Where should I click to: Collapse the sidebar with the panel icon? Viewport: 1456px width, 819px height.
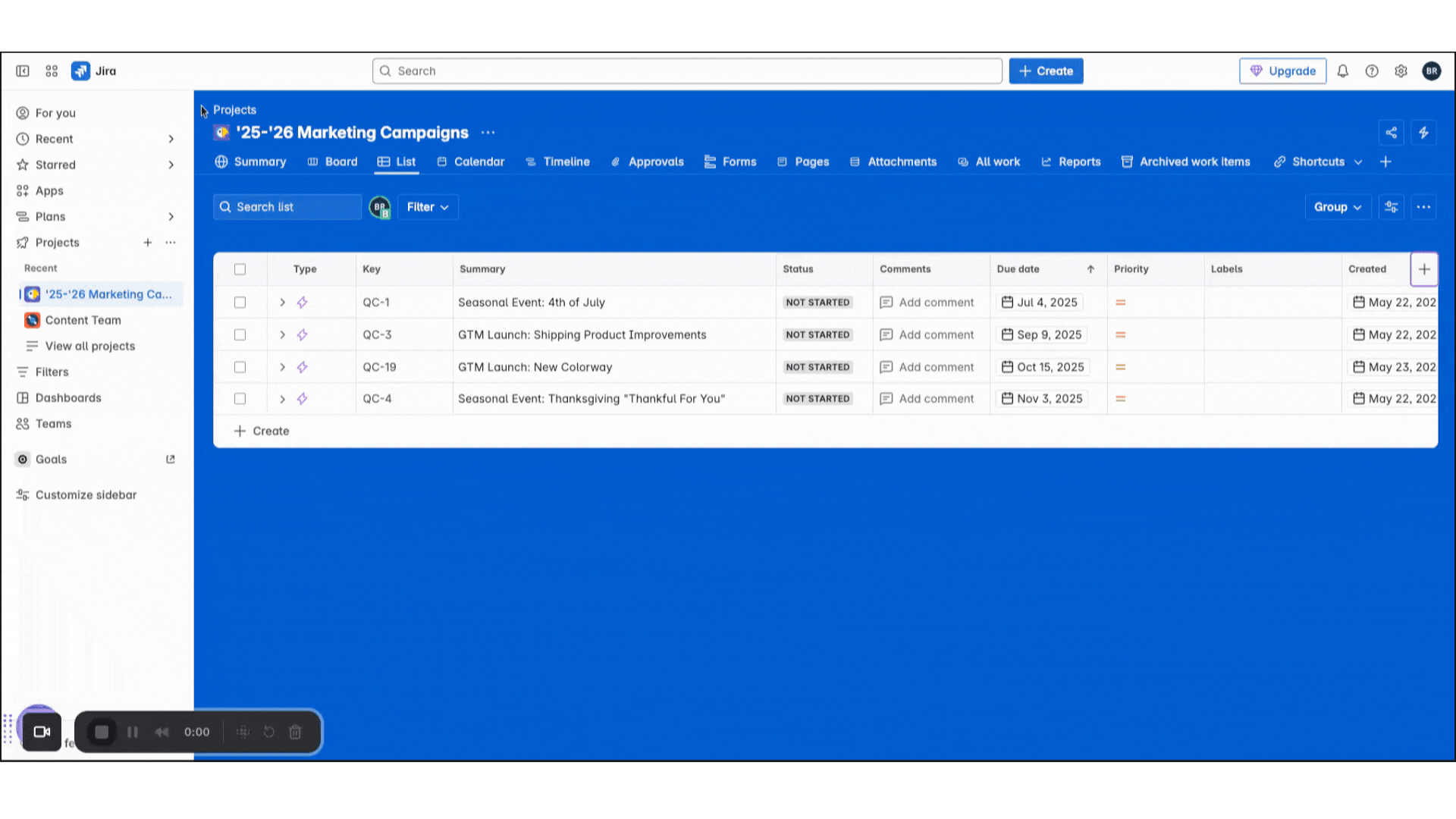tap(23, 71)
